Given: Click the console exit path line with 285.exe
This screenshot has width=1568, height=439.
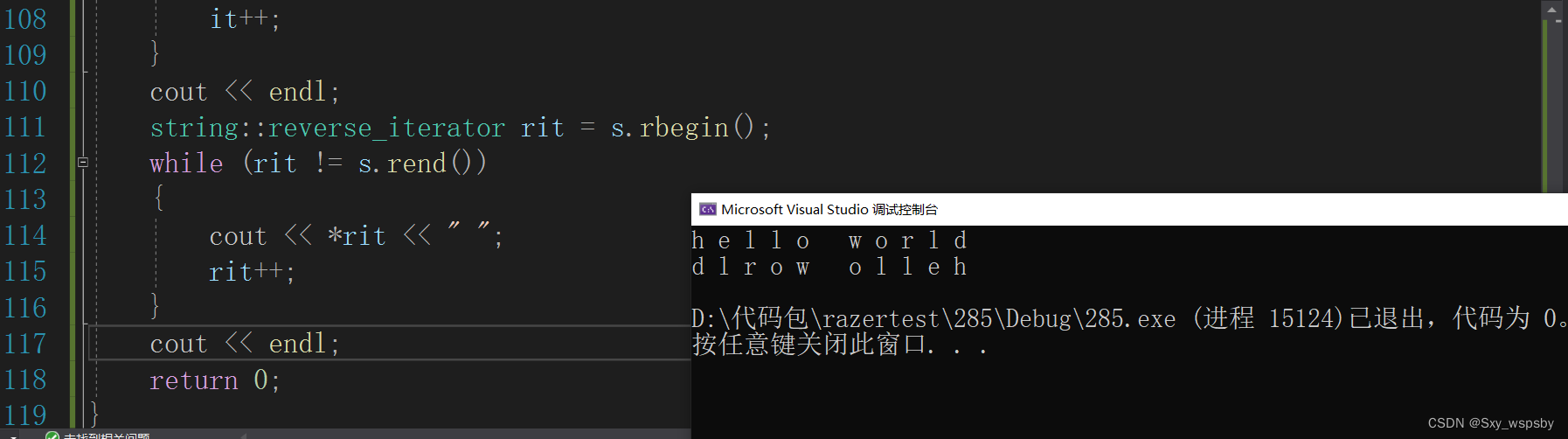Looking at the screenshot, I should (x=1128, y=317).
